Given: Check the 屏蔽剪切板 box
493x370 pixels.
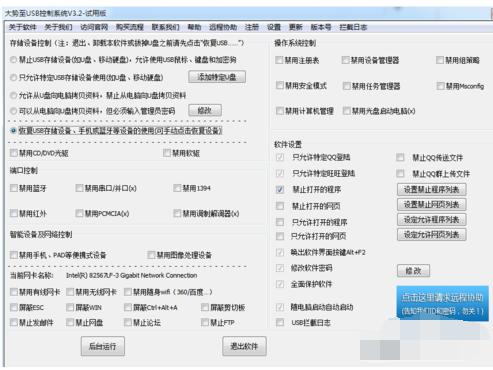Looking at the screenshot, I should [205, 307].
